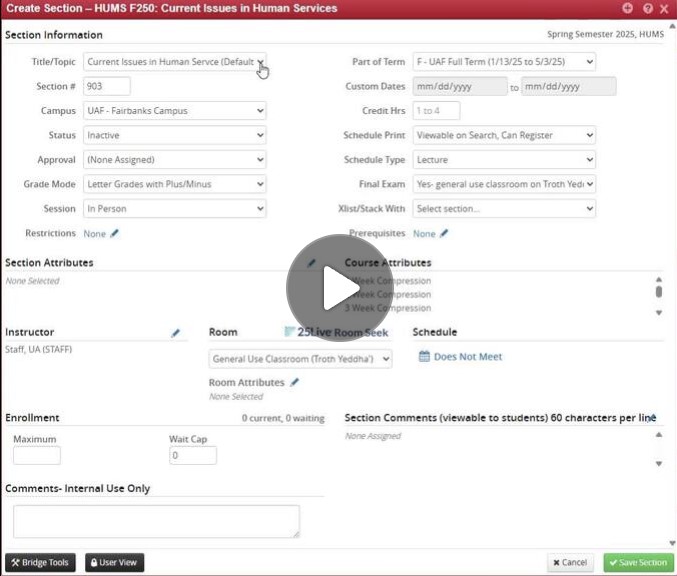Open Bridge Tools
Image resolution: width=677 pixels, height=576 pixels.
pyautogui.click(x=40, y=563)
